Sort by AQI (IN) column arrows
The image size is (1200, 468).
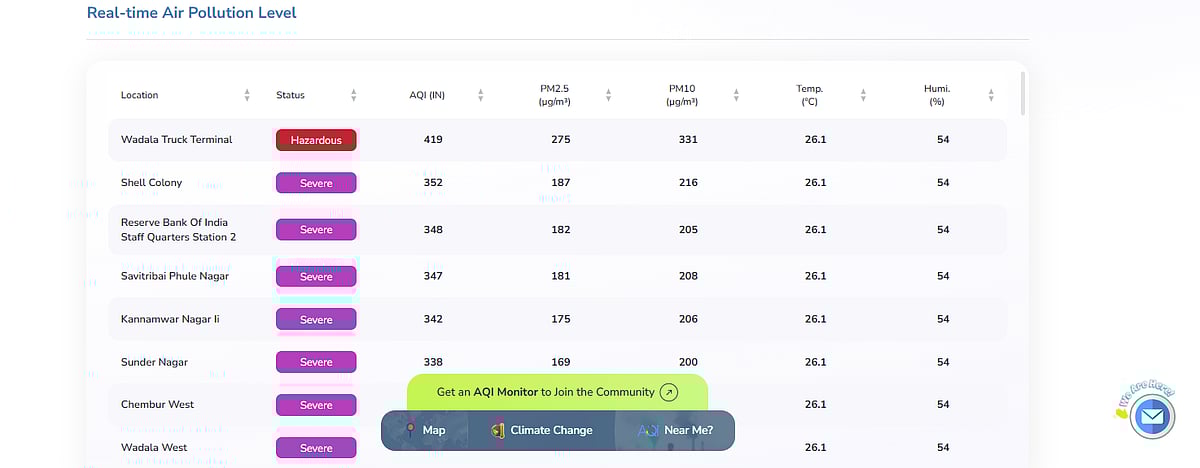pos(481,95)
